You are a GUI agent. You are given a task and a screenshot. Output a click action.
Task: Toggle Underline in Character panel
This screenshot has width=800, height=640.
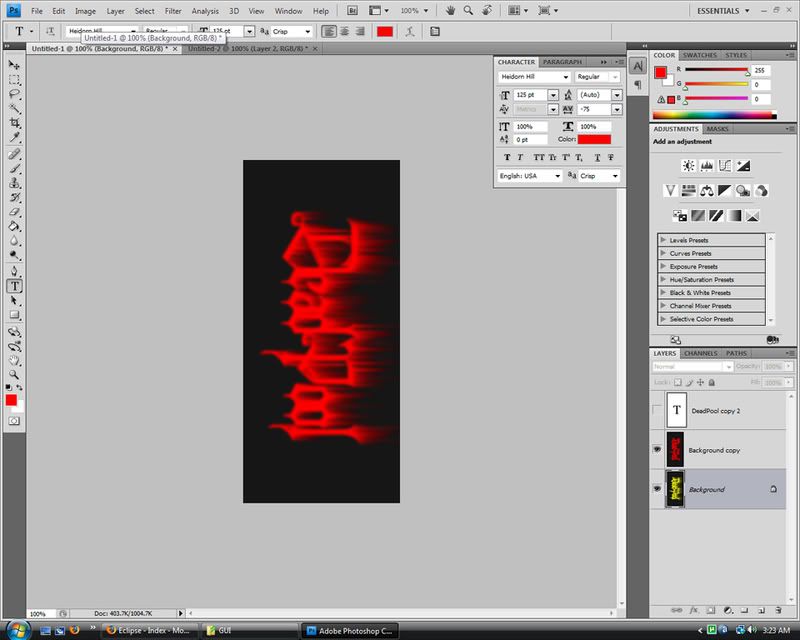[x=597, y=157]
